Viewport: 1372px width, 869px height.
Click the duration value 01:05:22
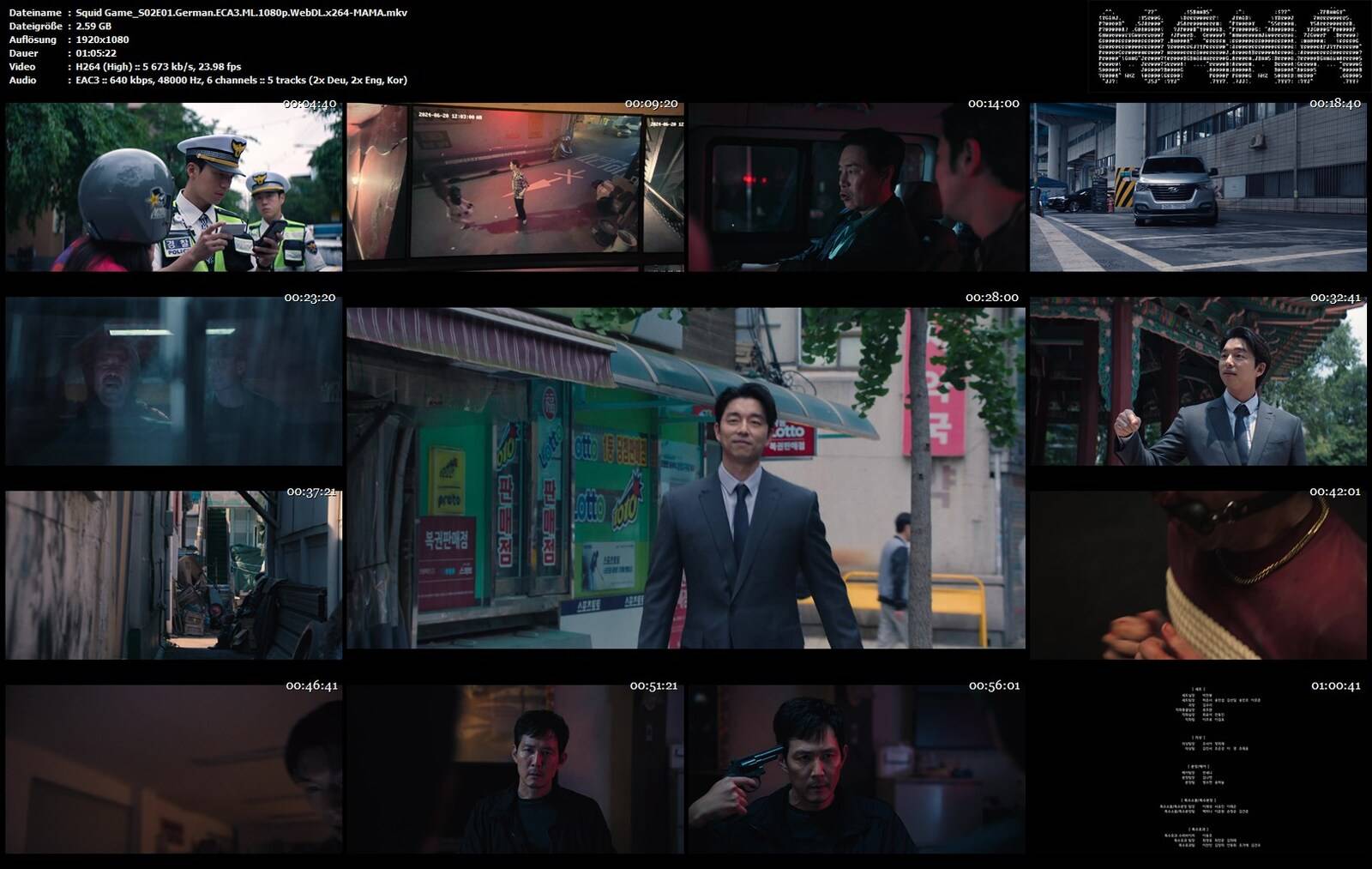coord(96,53)
